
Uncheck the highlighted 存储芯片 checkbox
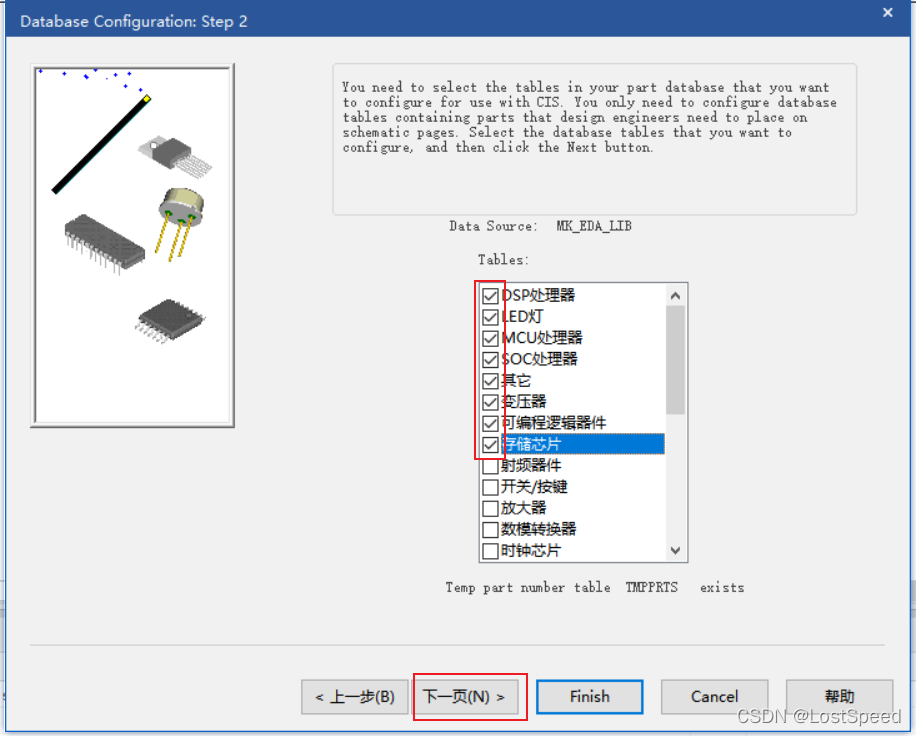(490, 444)
